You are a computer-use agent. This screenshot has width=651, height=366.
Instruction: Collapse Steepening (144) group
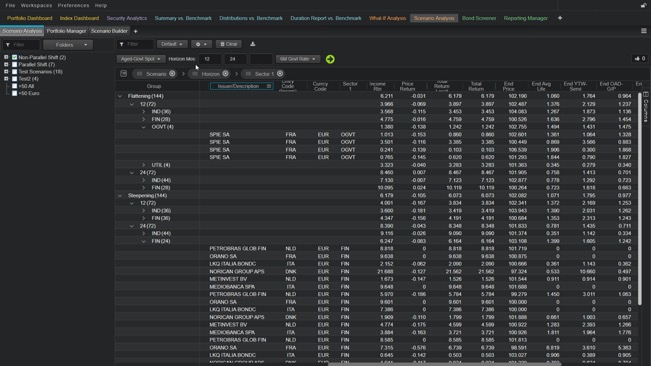[x=120, y=195]
